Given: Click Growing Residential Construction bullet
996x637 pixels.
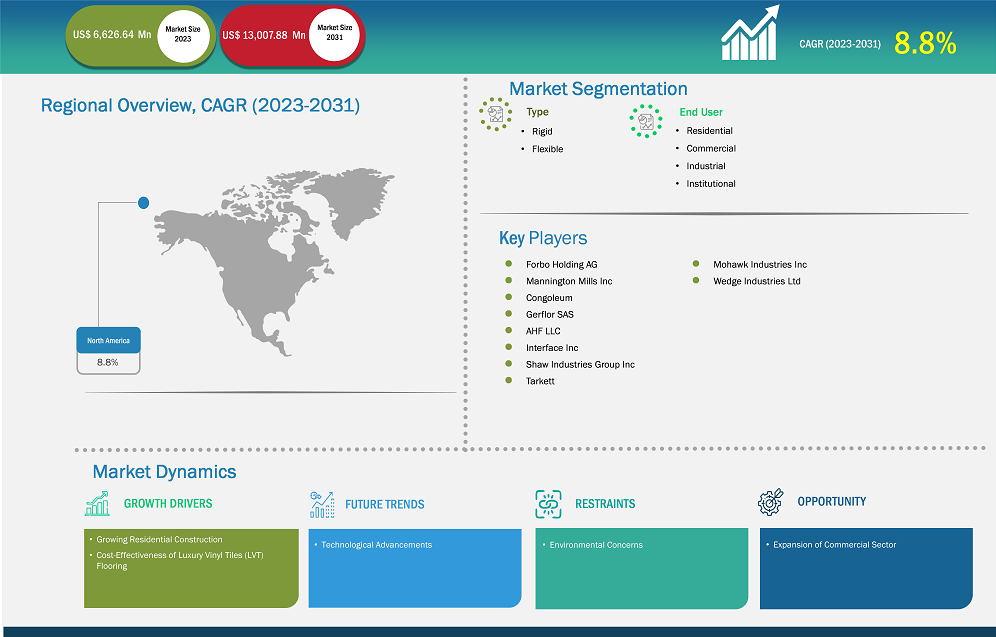Looking at the screenshot, I should [159, 539].
